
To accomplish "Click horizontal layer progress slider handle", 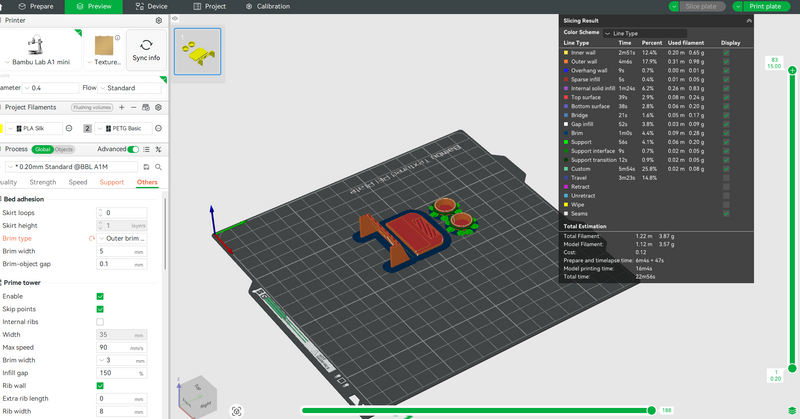I will click(x=651, y=410).
